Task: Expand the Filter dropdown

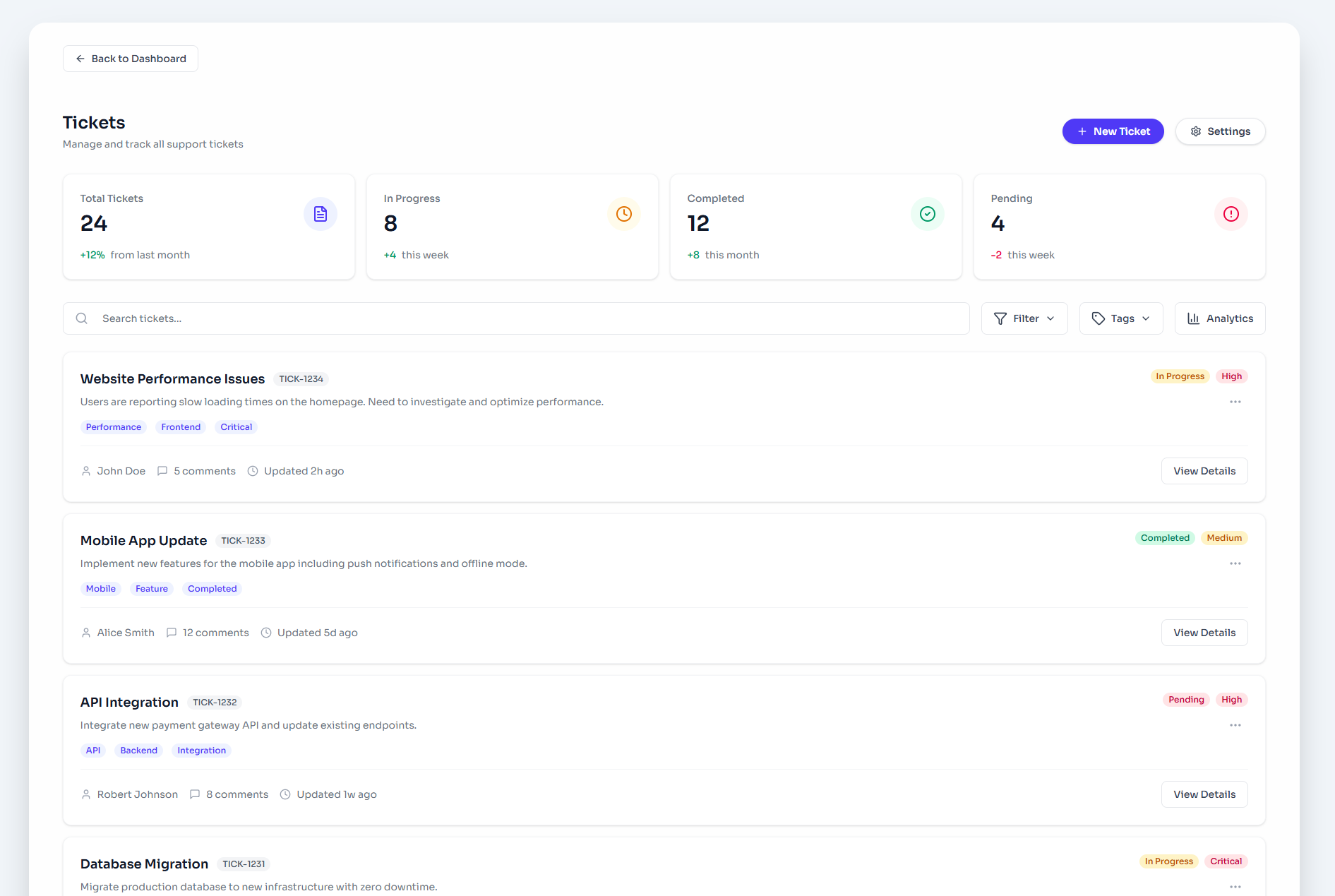Action: point(1024,318)
